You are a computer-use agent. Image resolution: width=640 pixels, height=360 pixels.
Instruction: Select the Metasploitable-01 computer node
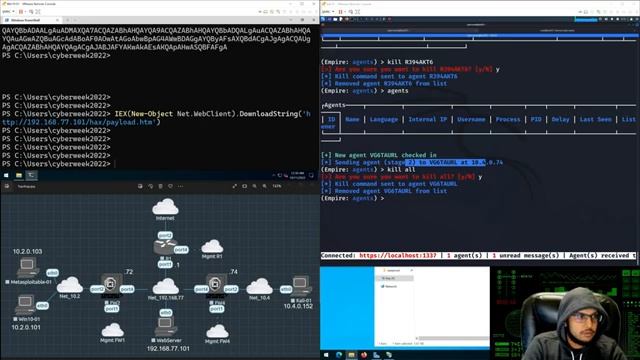[x=28, y=267]
